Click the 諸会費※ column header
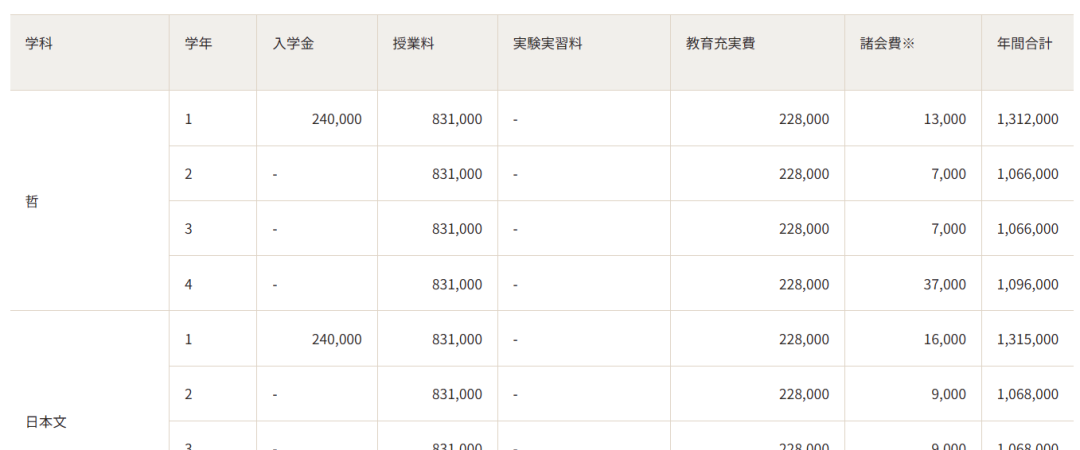Screen dimensions: 1080x450 pos(887,44)
